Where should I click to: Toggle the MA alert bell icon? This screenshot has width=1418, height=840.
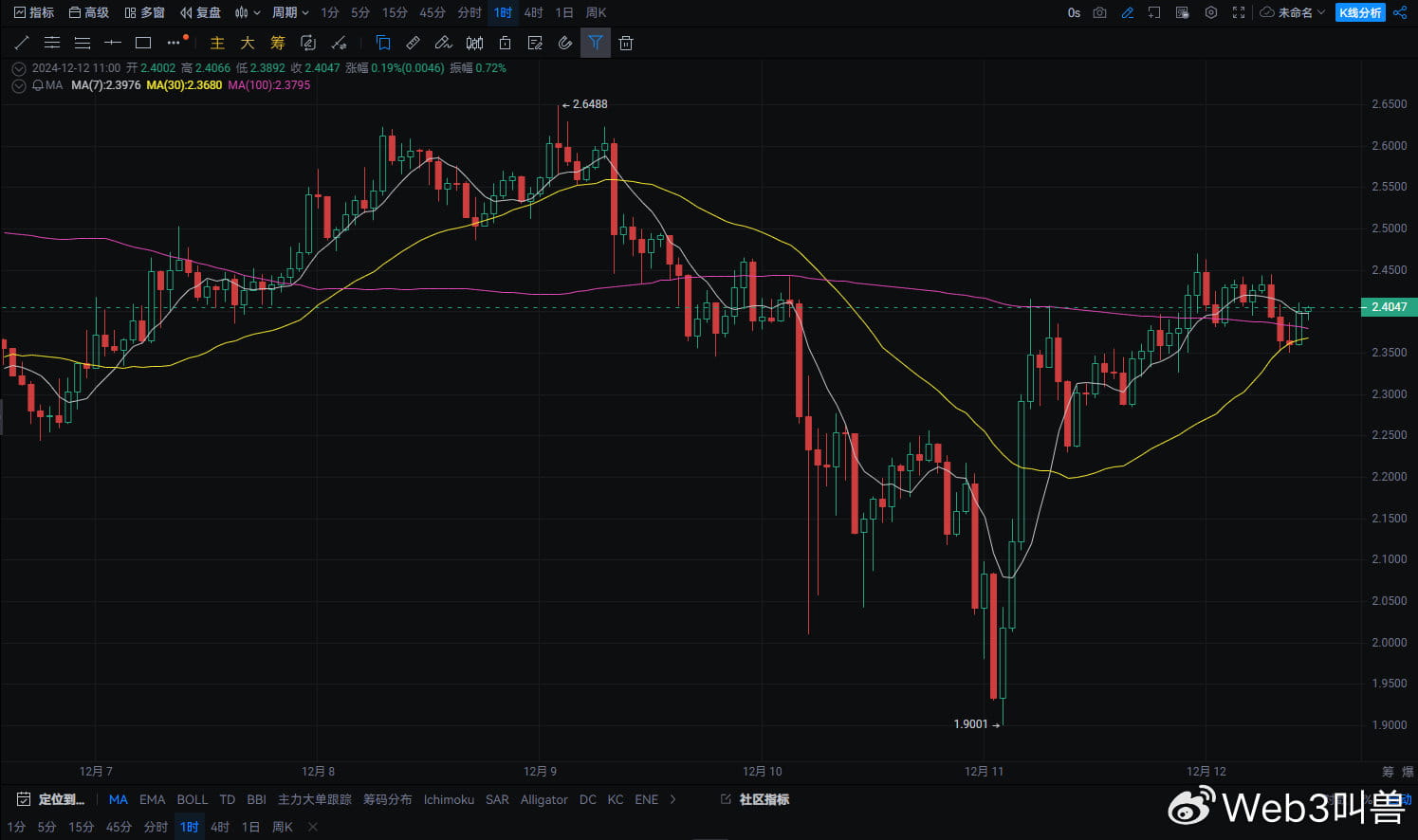coord(38,85)
